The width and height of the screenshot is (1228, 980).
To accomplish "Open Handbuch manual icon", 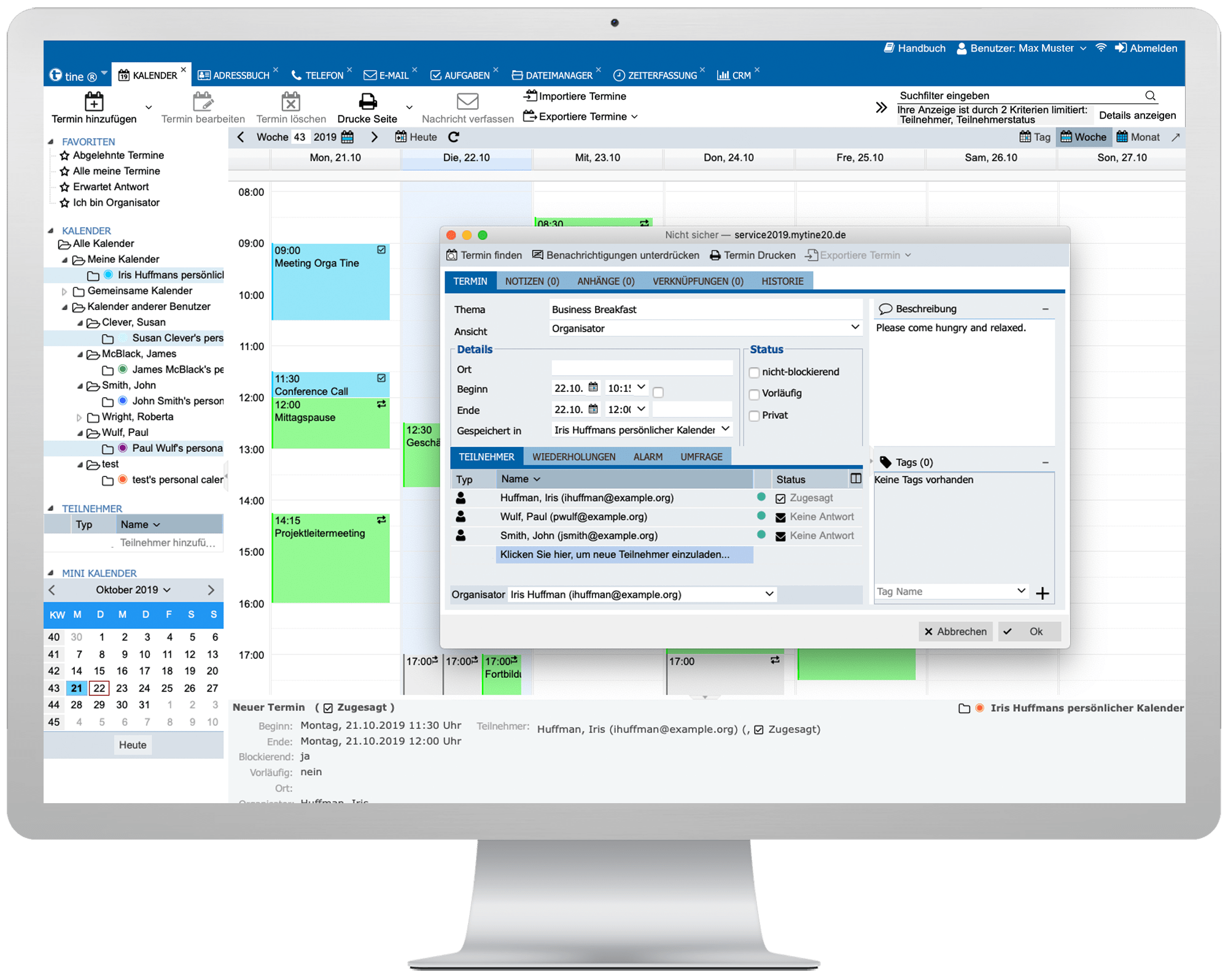I will (888, 48).
